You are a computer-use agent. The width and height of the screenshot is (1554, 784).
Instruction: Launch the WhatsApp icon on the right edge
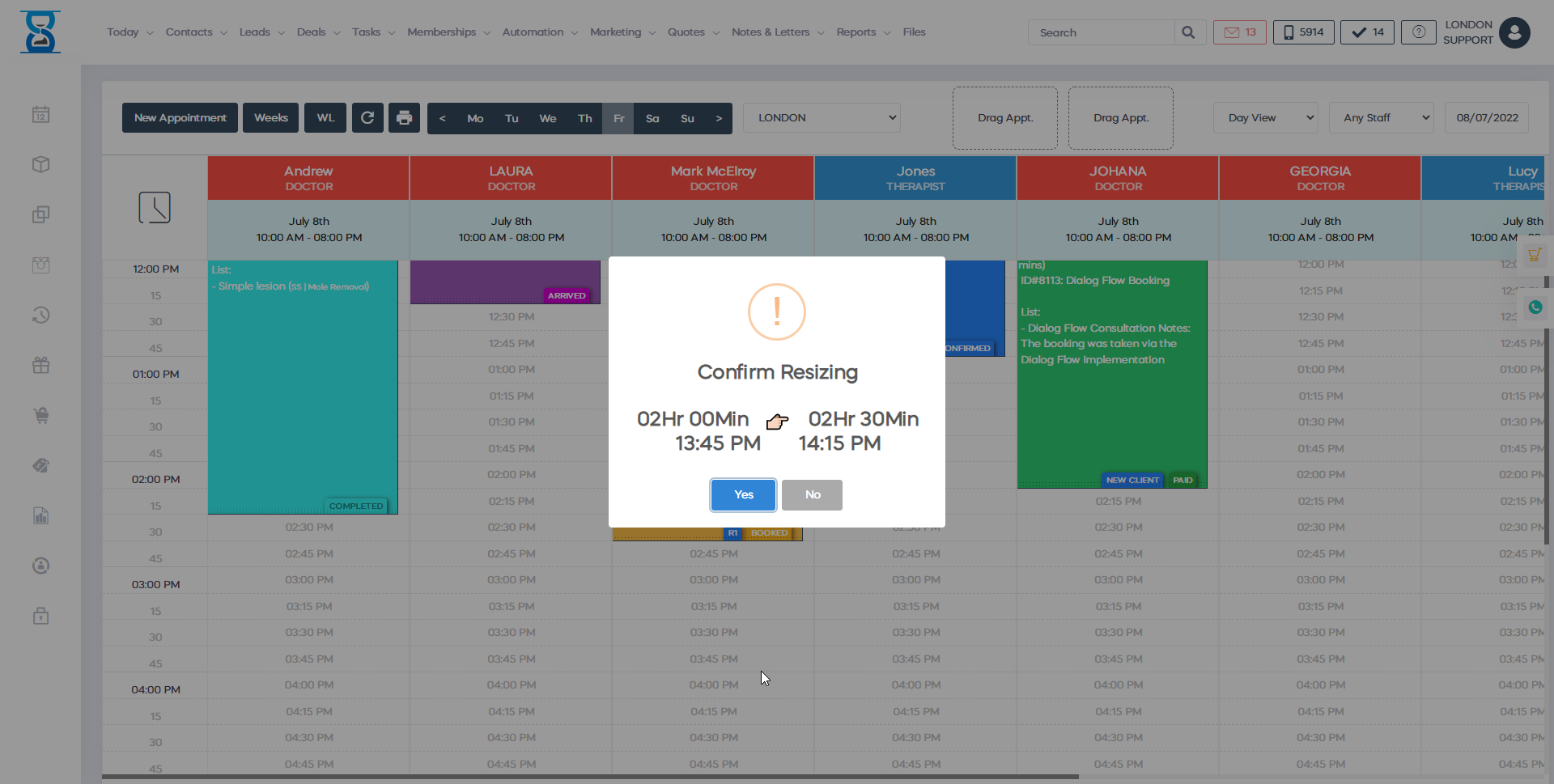click(x=1536, y=307)
